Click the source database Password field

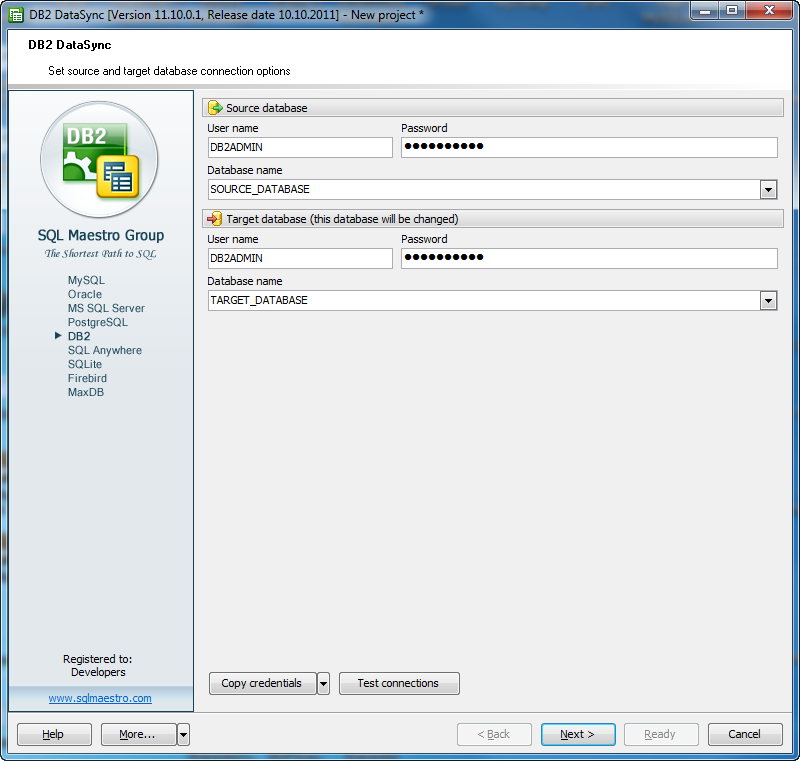coord(590,147)
